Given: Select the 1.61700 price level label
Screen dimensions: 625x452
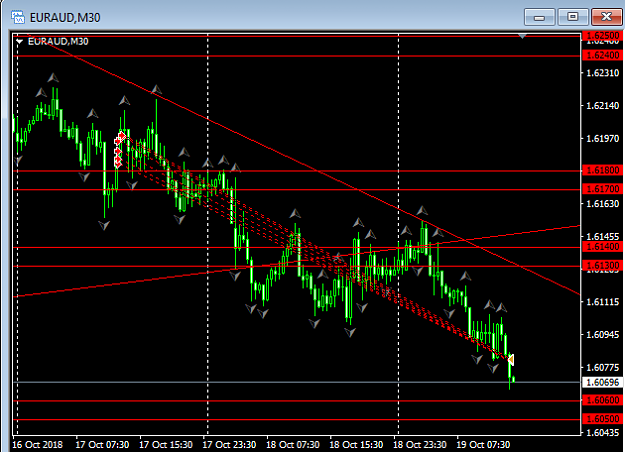Looking at the screenshot, I should pyautogui.click(x=602, y=189).
